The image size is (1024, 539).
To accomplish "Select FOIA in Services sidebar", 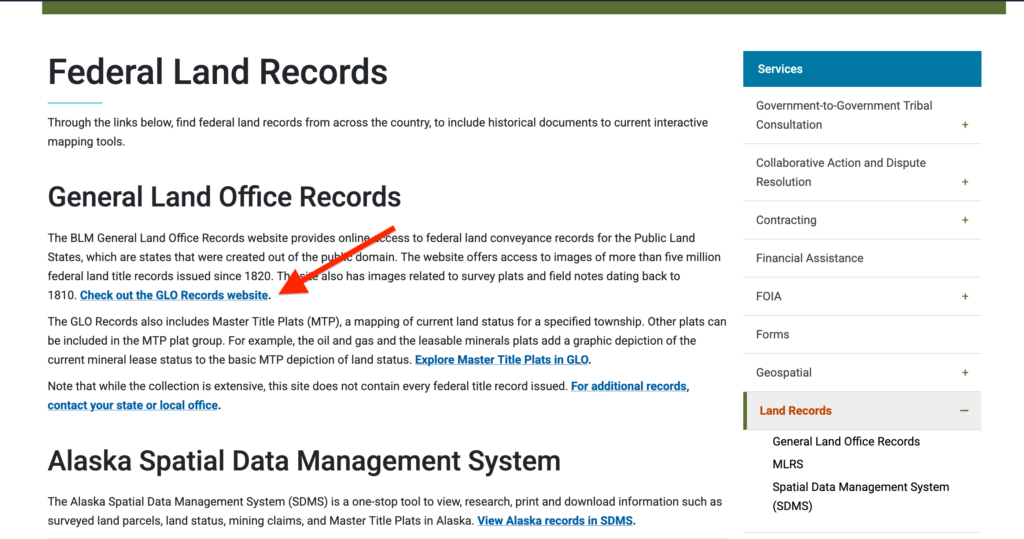I will click(x=768, y=297).
